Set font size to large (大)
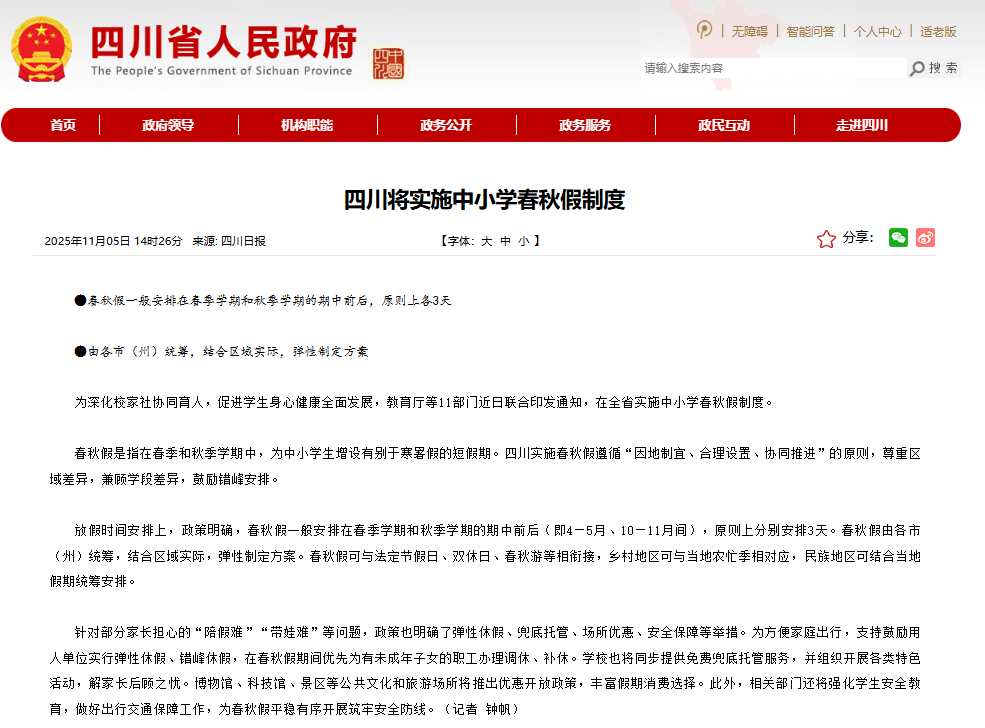This screenshot has height=728, width=985. [486, 241]
